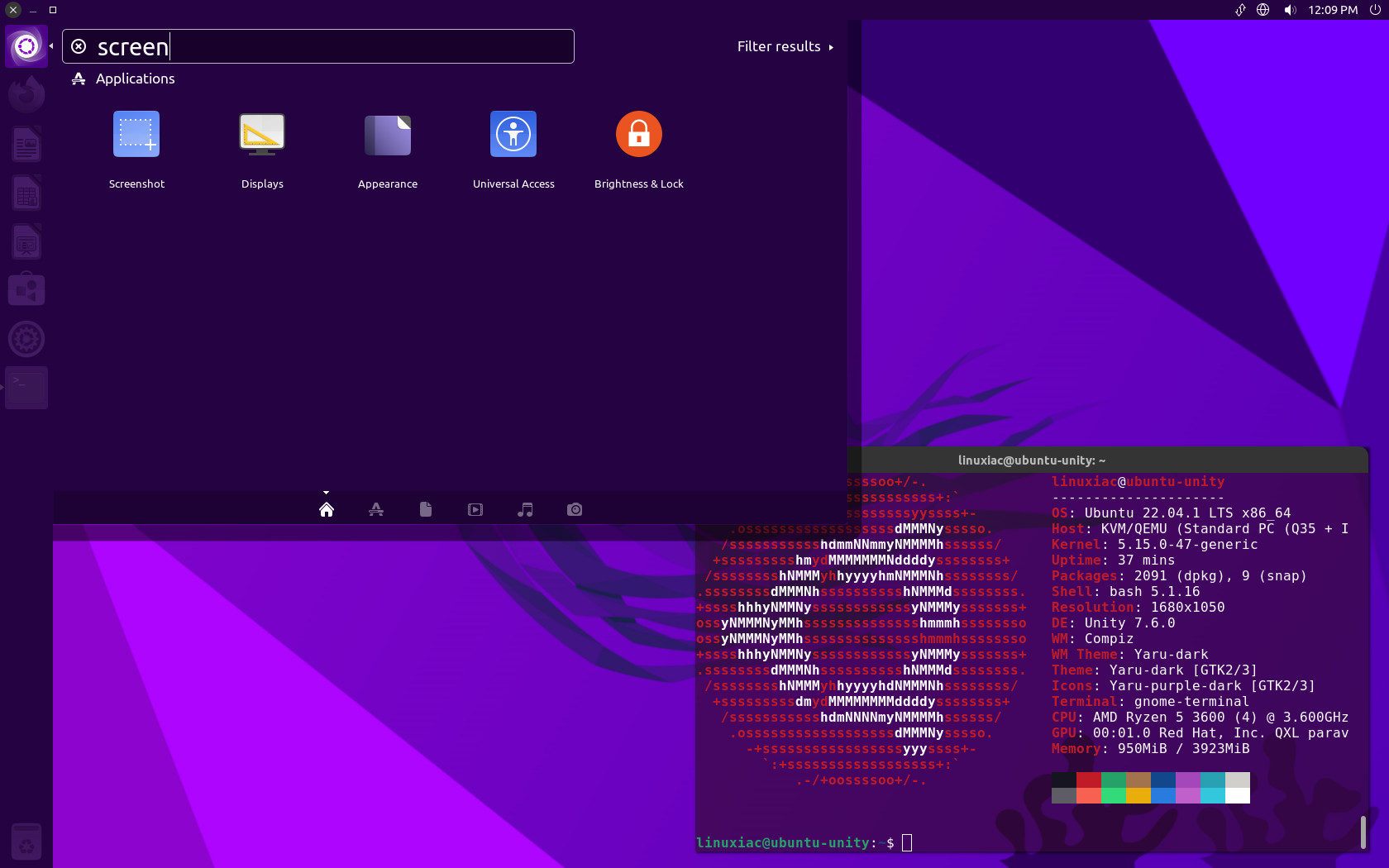Image resolution: width=1389 pixels, height=868 pixels.
Task: Click the terminal vertical scrollbar
Action: [1363, 832]
